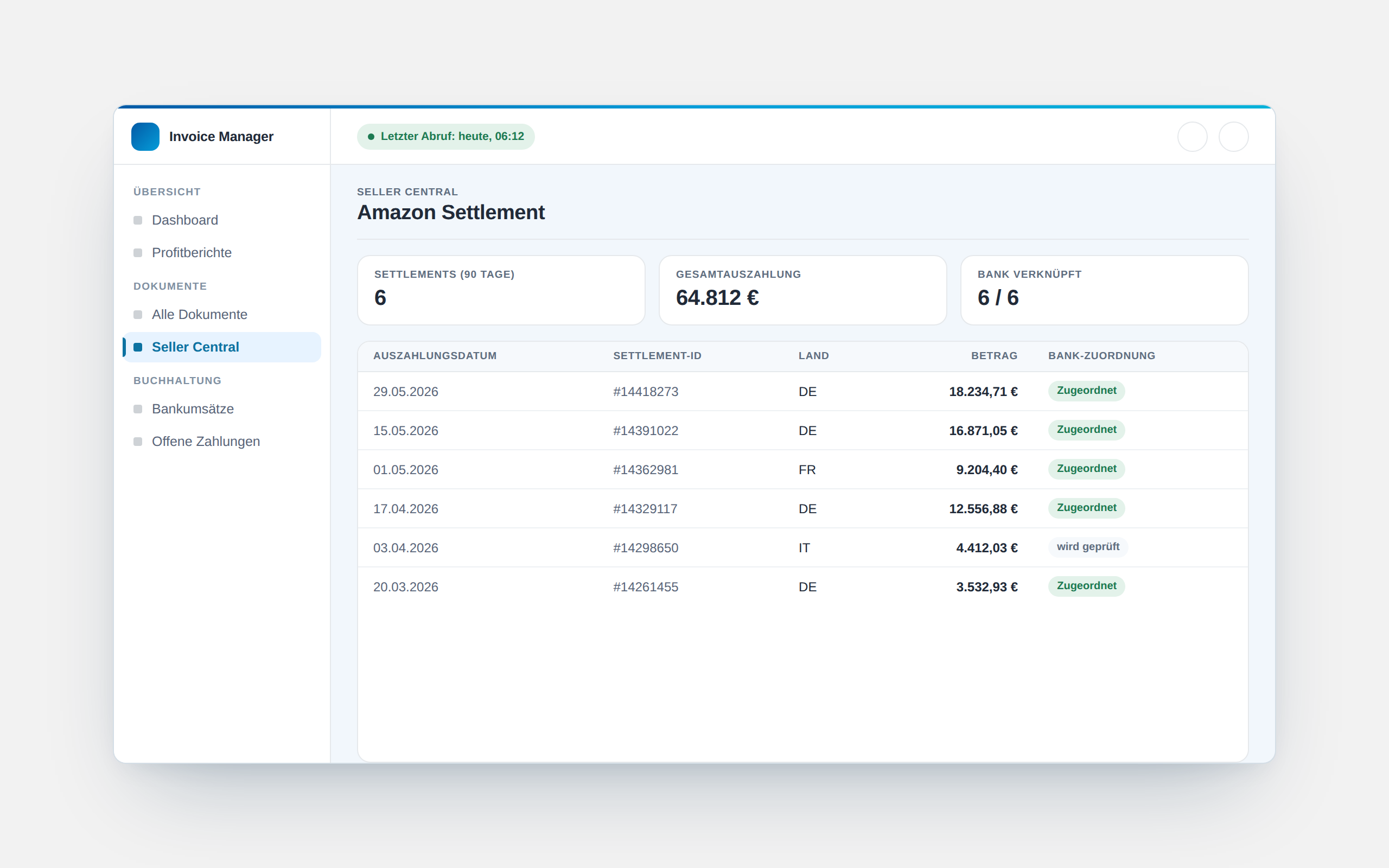Click the amount 12.556,88 €
Image resolution: width=1389 pixels, height=868 pixels.
pos(983,509)
